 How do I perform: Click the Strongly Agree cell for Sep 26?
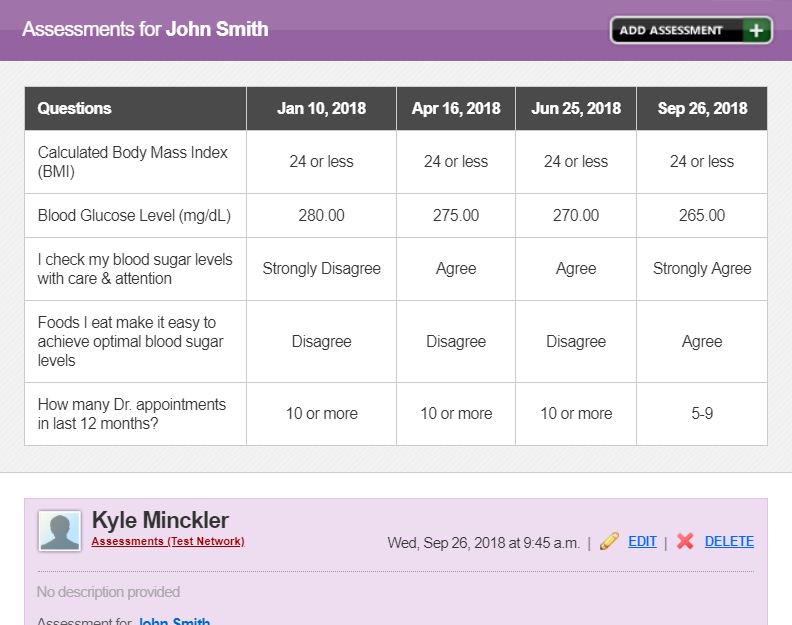(702, 268)
